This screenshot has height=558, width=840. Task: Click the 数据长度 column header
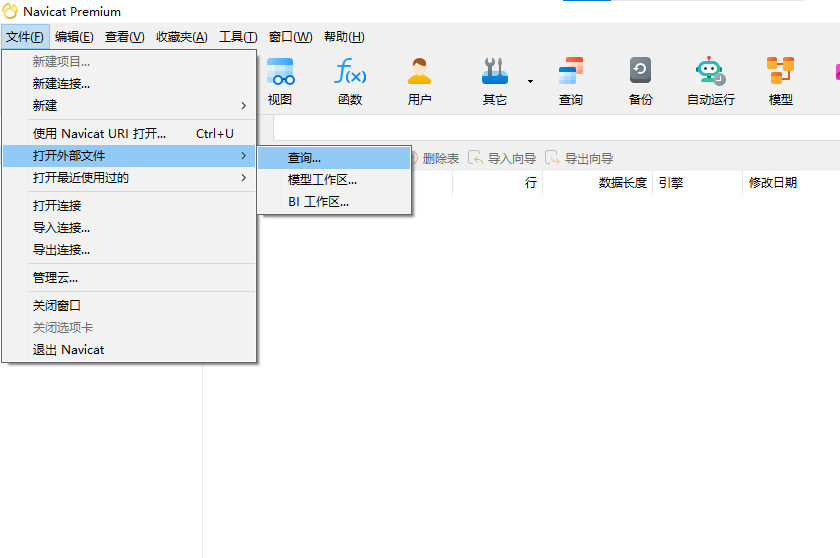point(597,183)
